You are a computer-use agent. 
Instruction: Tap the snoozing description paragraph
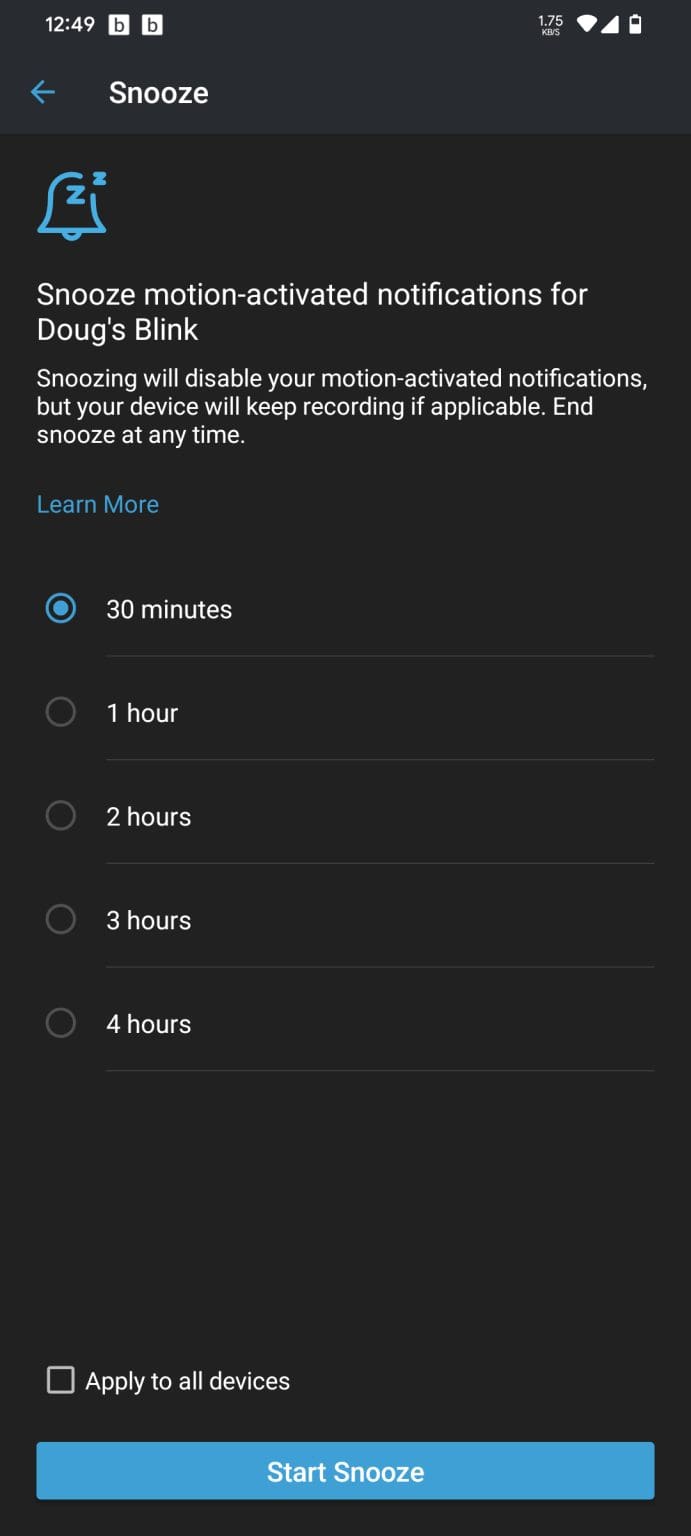pos(342,406)
